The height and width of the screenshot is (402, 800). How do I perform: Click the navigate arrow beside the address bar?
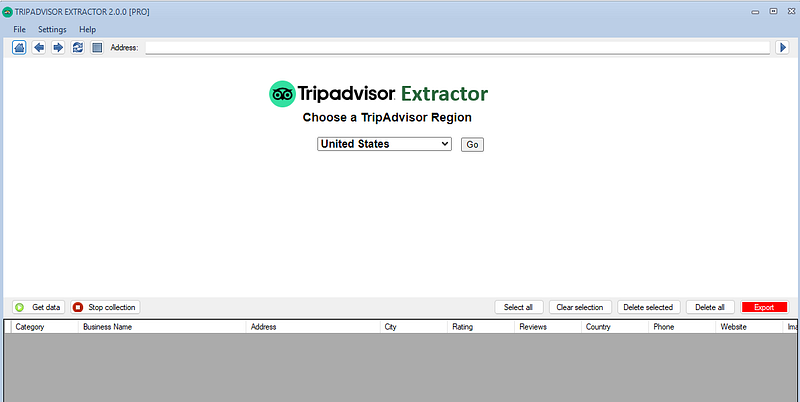782,47
